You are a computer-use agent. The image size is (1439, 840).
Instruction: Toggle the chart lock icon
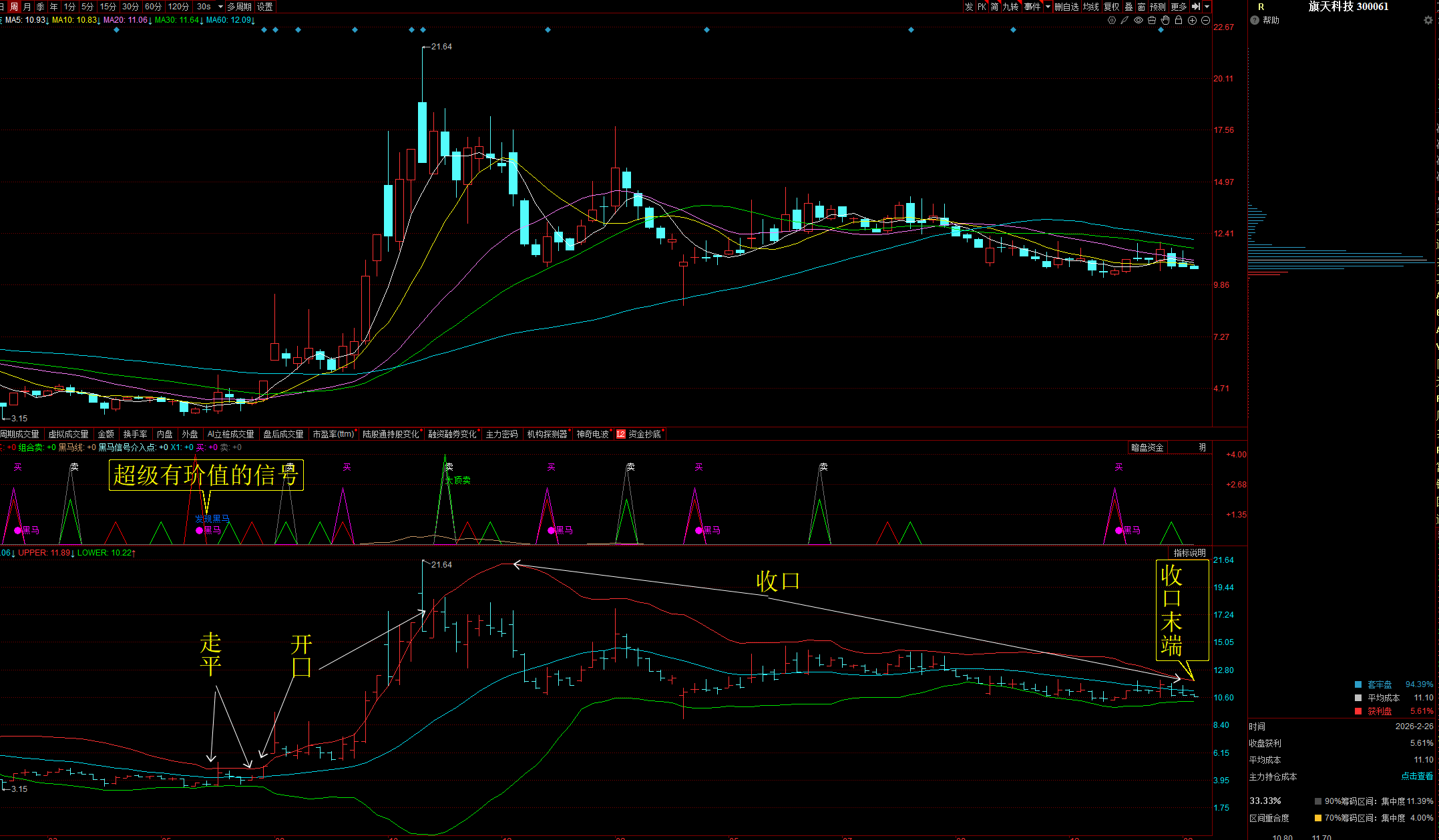pos(1179,20)
